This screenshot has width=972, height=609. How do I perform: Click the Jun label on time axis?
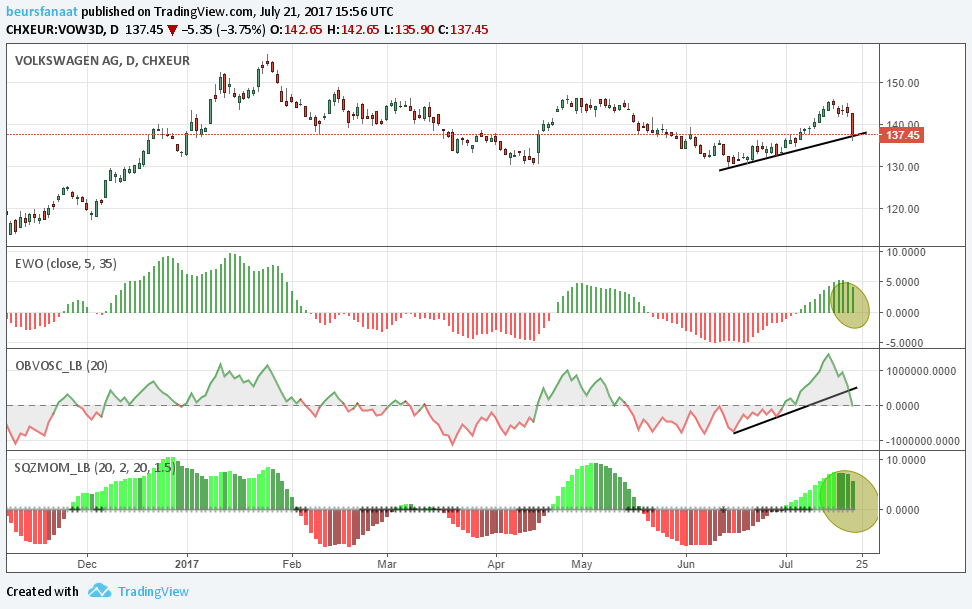tap(686, 564)
